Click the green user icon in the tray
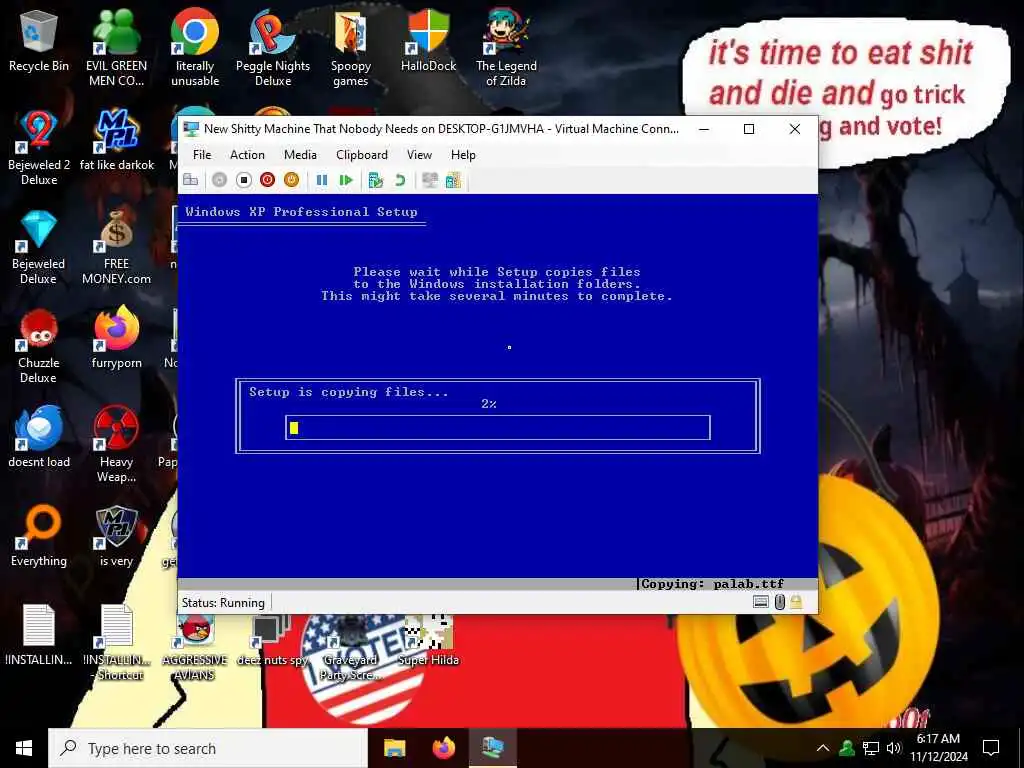The width and height of the screenshot is (1024, 768). point(847,748)
